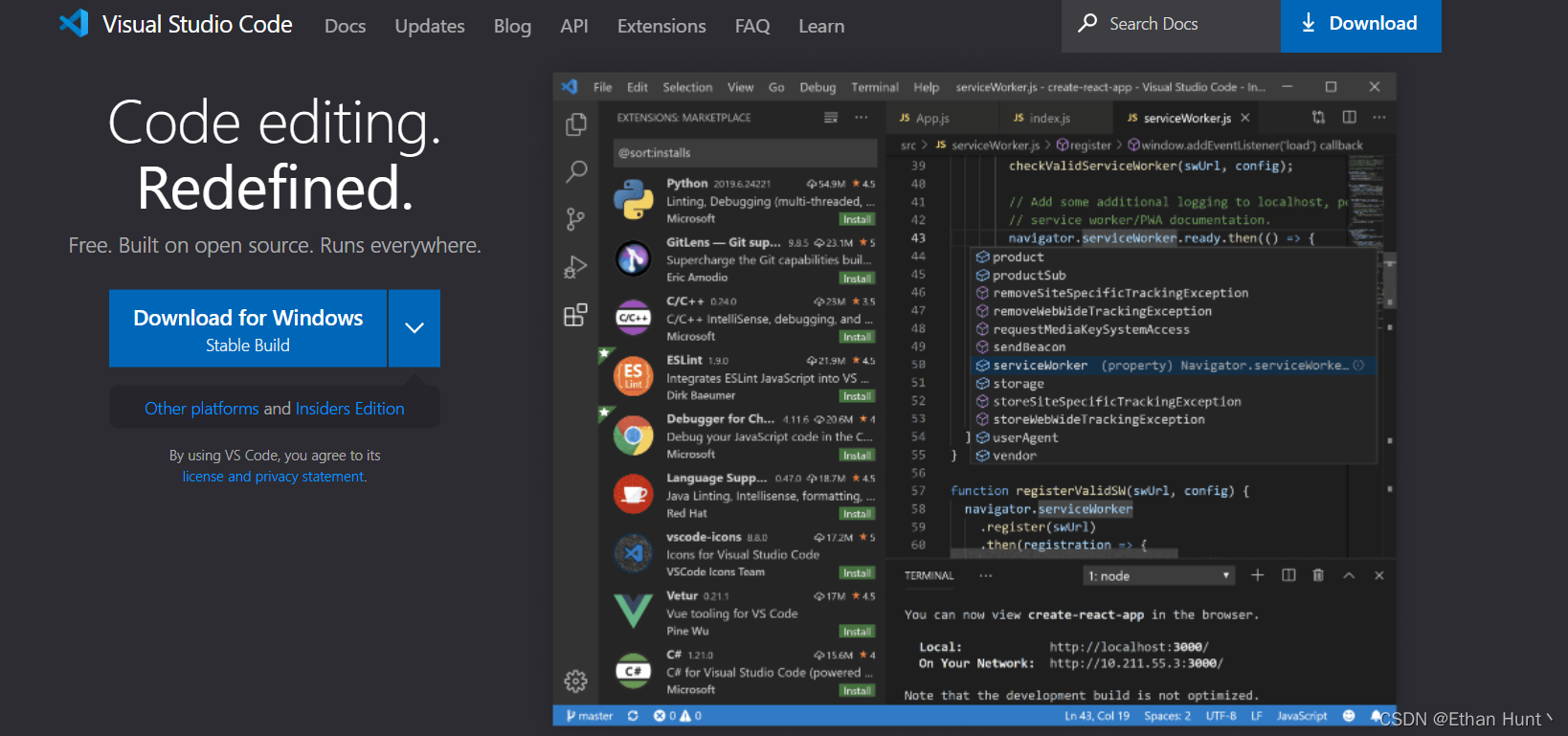Click the sync icon in the status bar
The width and height of the screenshot is (1568, 736).
633,716
